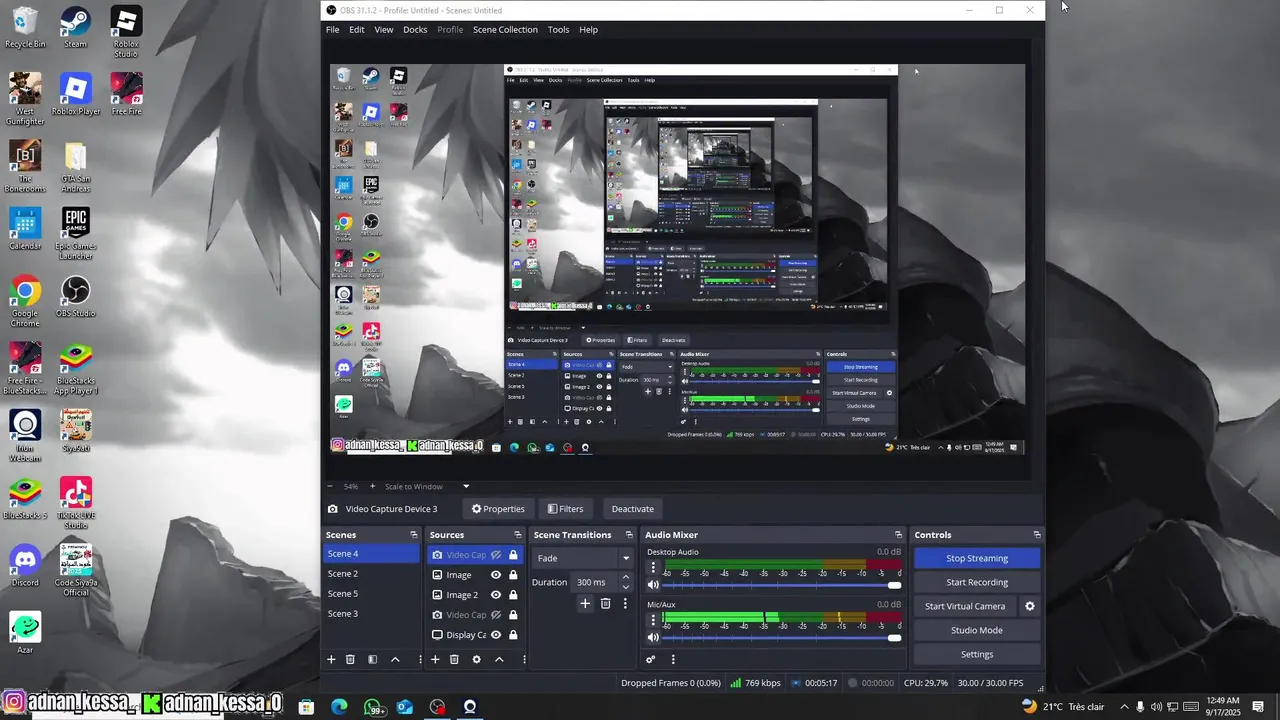The image size is (1280, 720).
Task: Open the View menu
Action: (384, 29)
